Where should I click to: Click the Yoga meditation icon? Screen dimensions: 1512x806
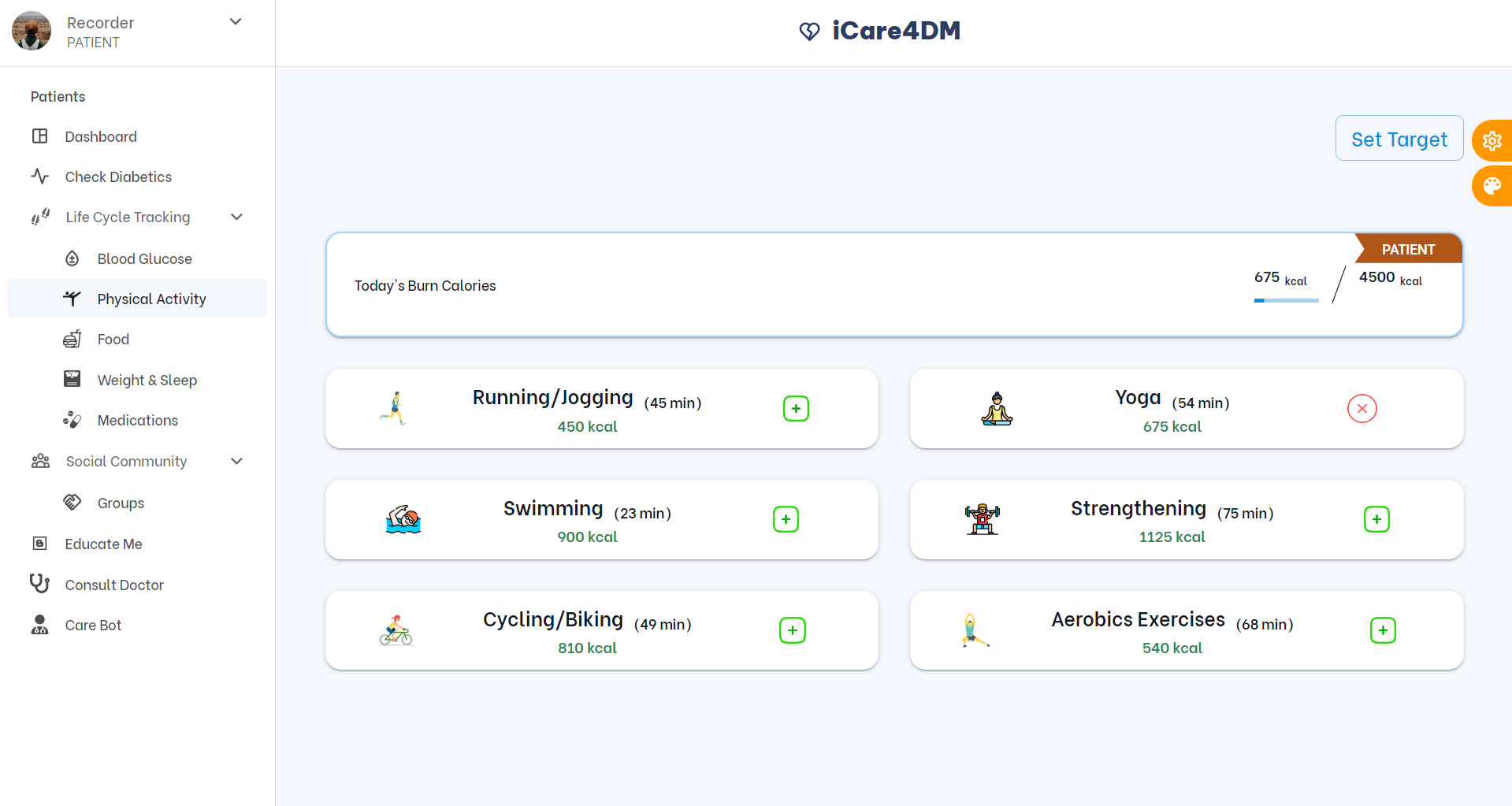[997, 408]
